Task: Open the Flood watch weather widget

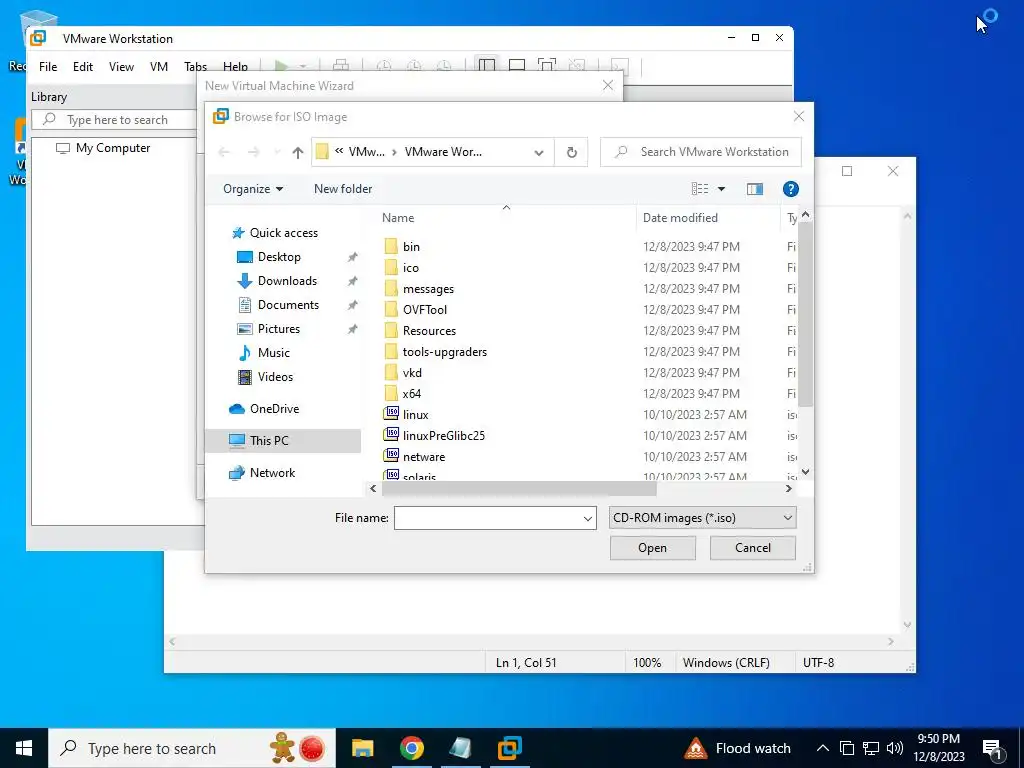Action: click(737, 748)
